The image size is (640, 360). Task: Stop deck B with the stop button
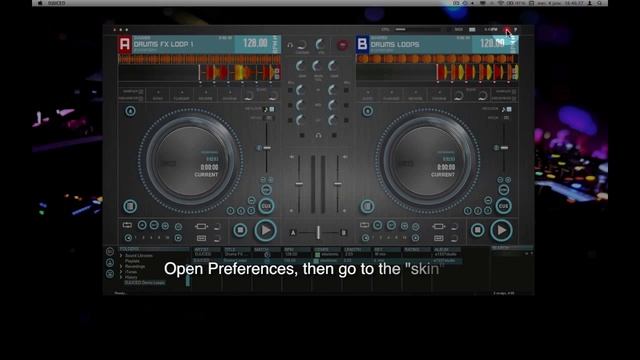[x=477, y=230]
